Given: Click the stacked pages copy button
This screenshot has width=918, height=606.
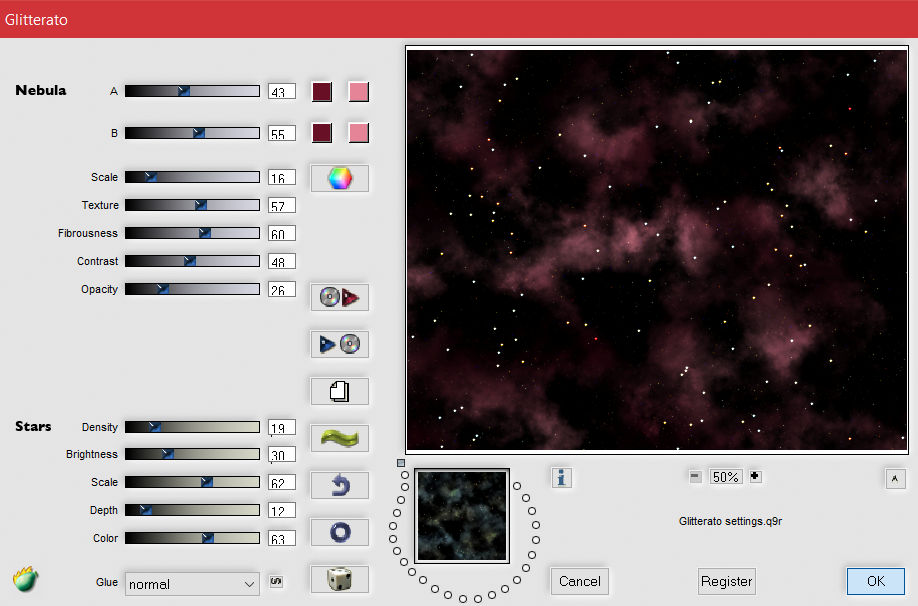Looking at the screenshot, I should tap(340, 391).
